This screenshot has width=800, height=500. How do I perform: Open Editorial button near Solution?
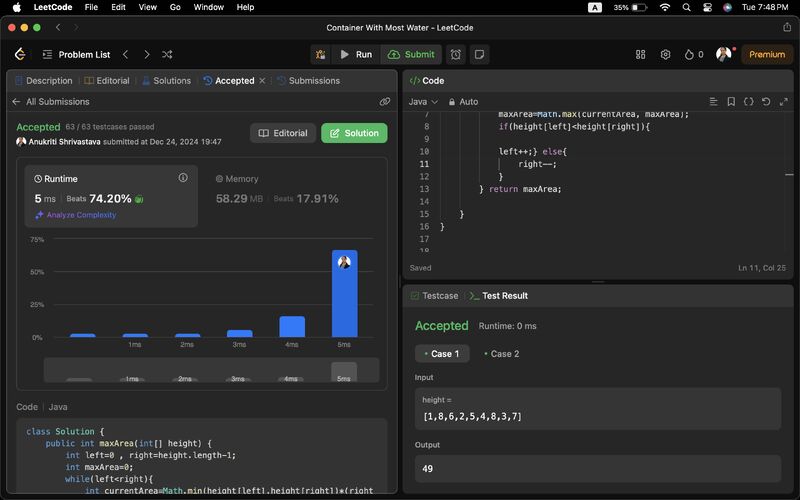coord(283,133)
